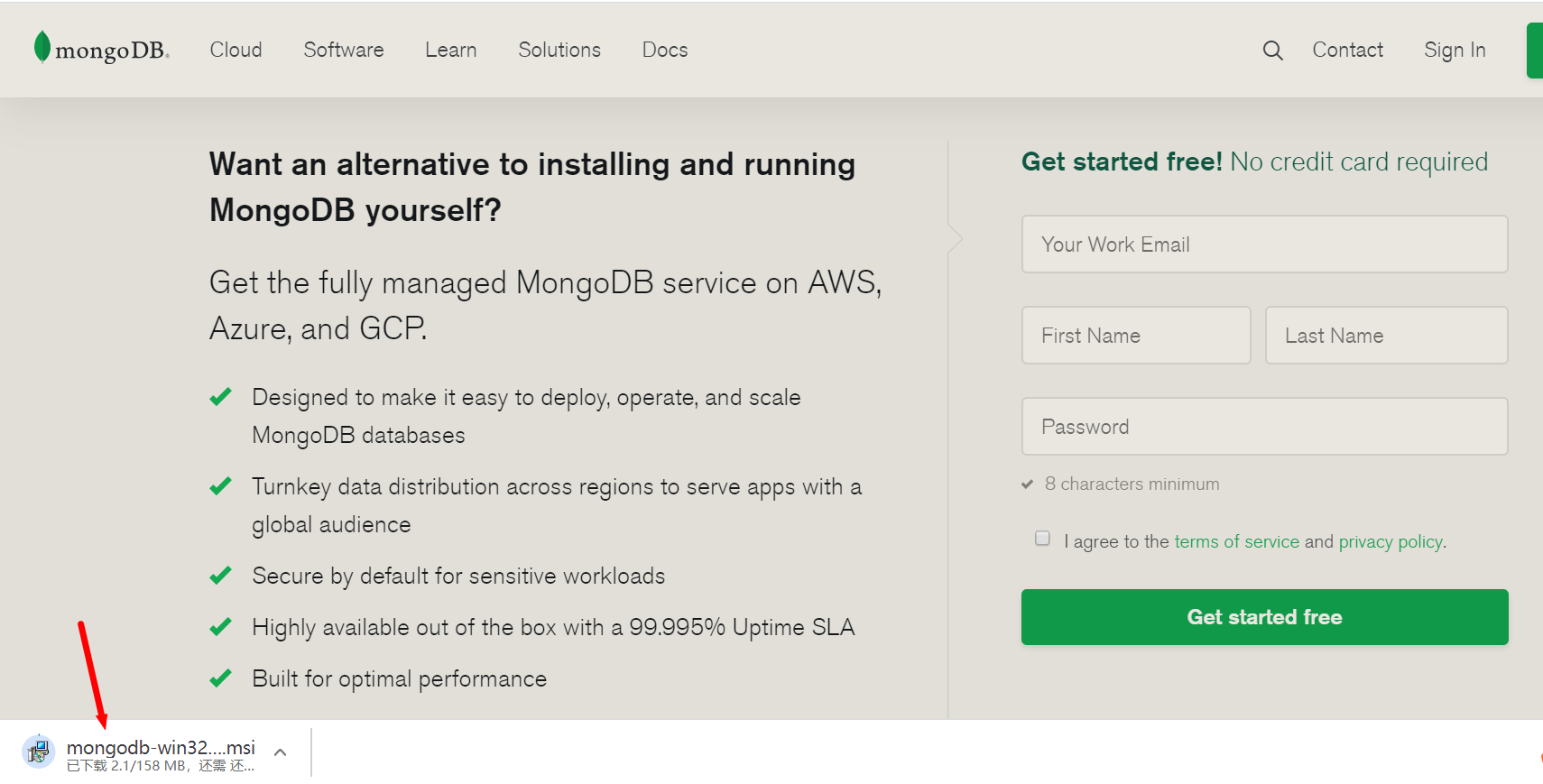Open the privacy policy link
Screen dimensions: 1543x784
pyautogui.click(x=1391, y=541)
